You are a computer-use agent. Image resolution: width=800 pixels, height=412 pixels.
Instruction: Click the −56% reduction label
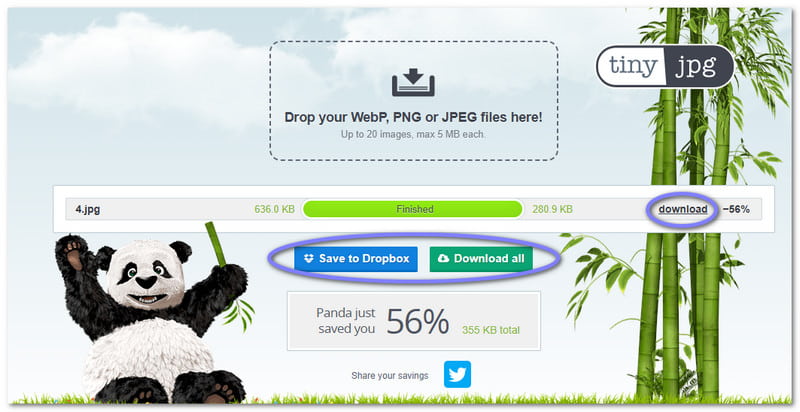736,209
